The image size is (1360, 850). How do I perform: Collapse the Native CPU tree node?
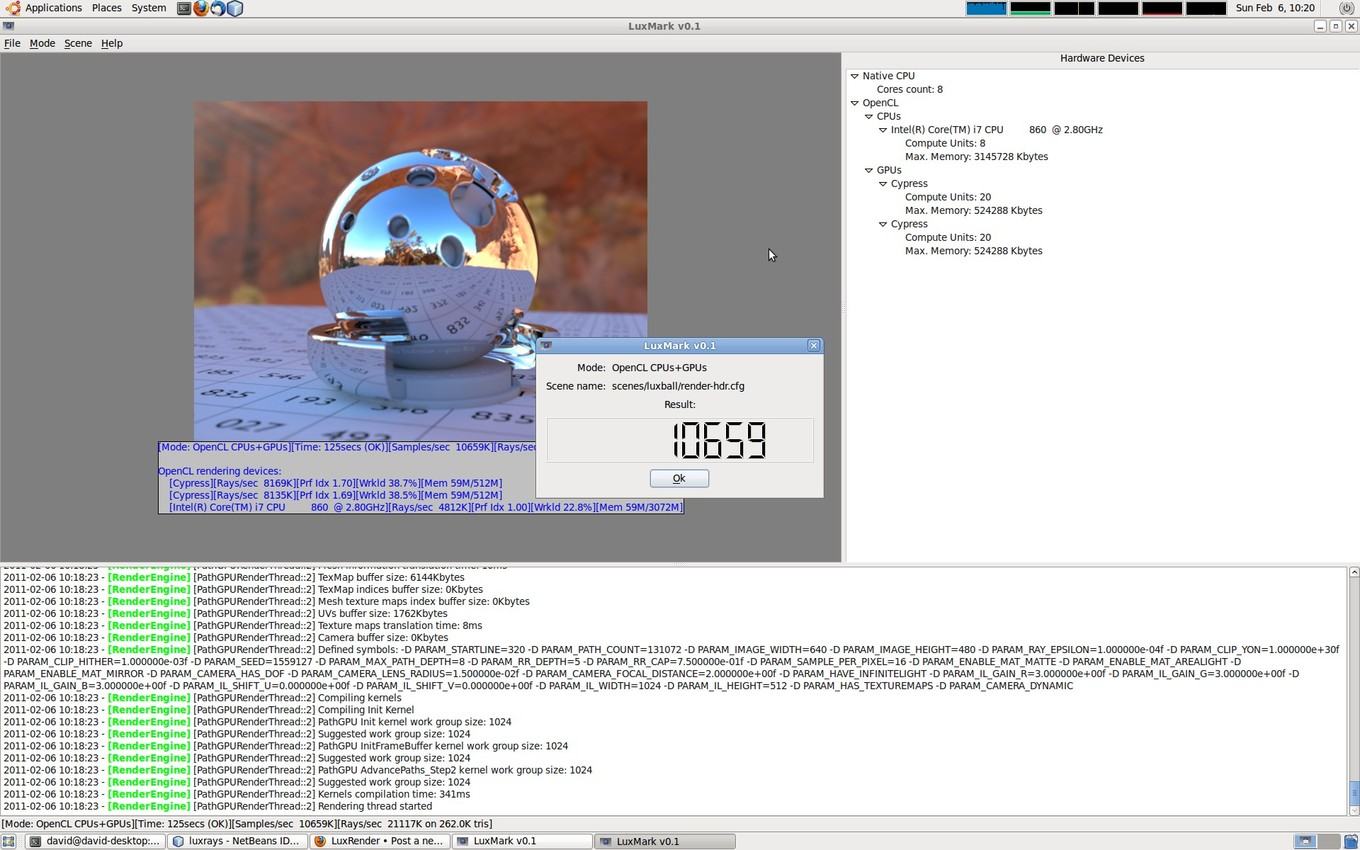pyautogui.click(x=855, y=76)
